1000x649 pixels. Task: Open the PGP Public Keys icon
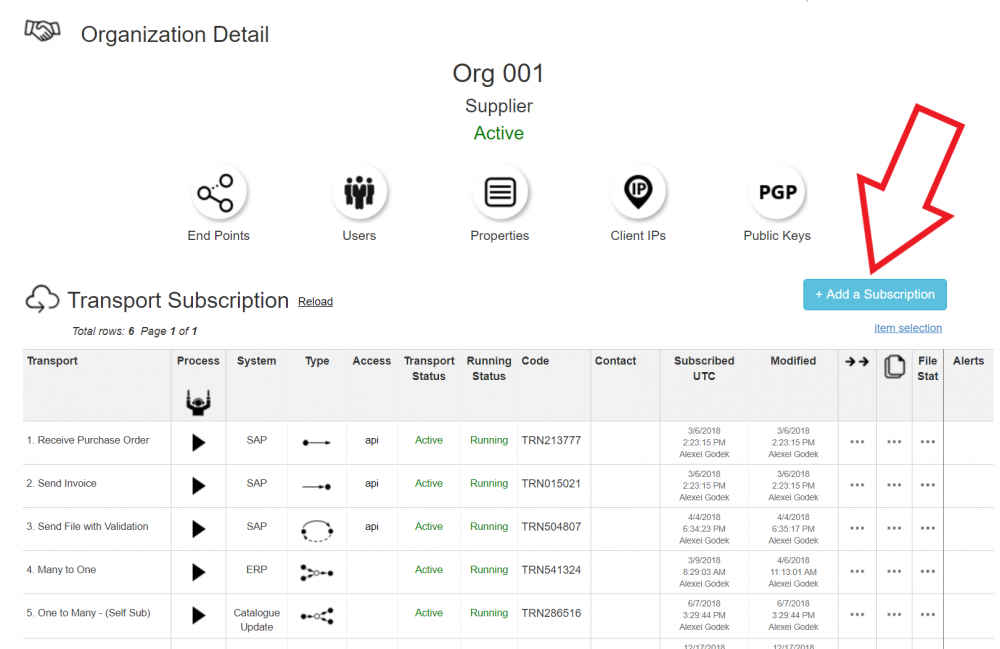click(x=777, y=192)
